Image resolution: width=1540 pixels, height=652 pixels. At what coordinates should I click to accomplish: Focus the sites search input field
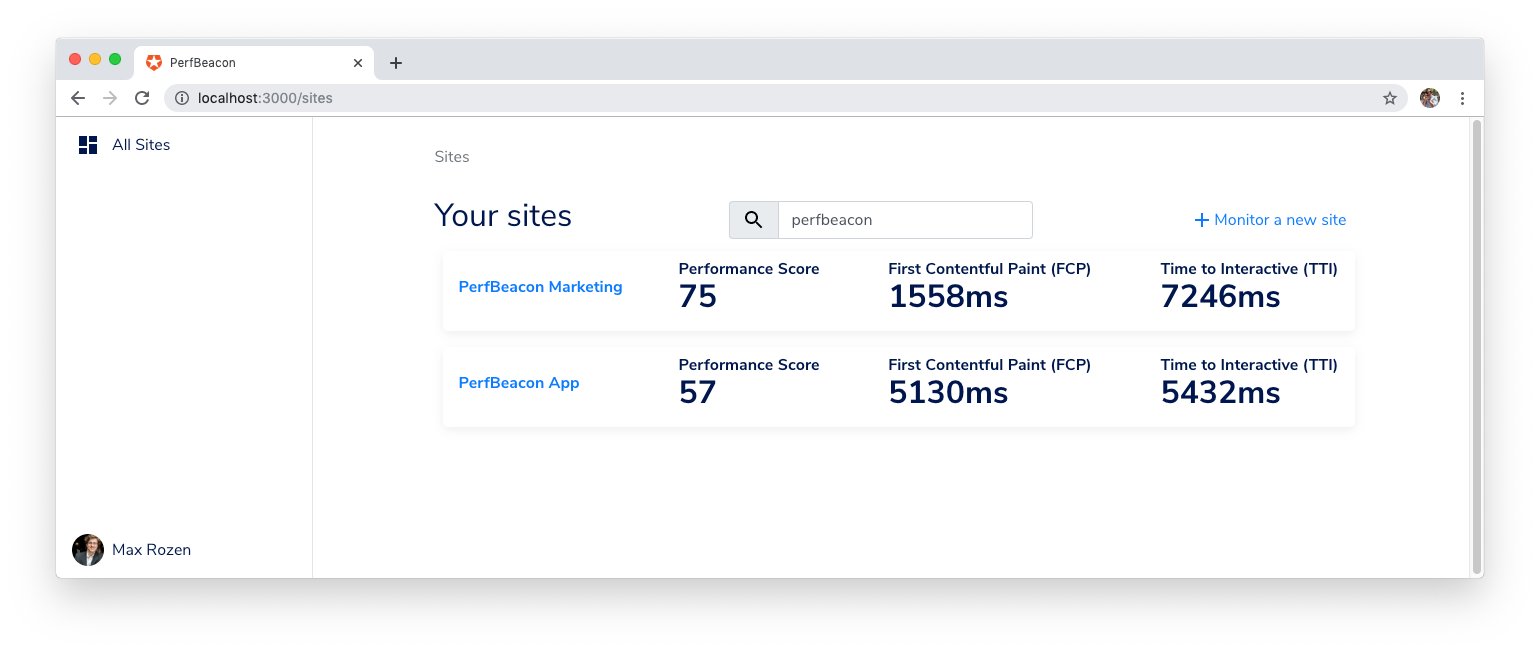click(x=904, y=220)
